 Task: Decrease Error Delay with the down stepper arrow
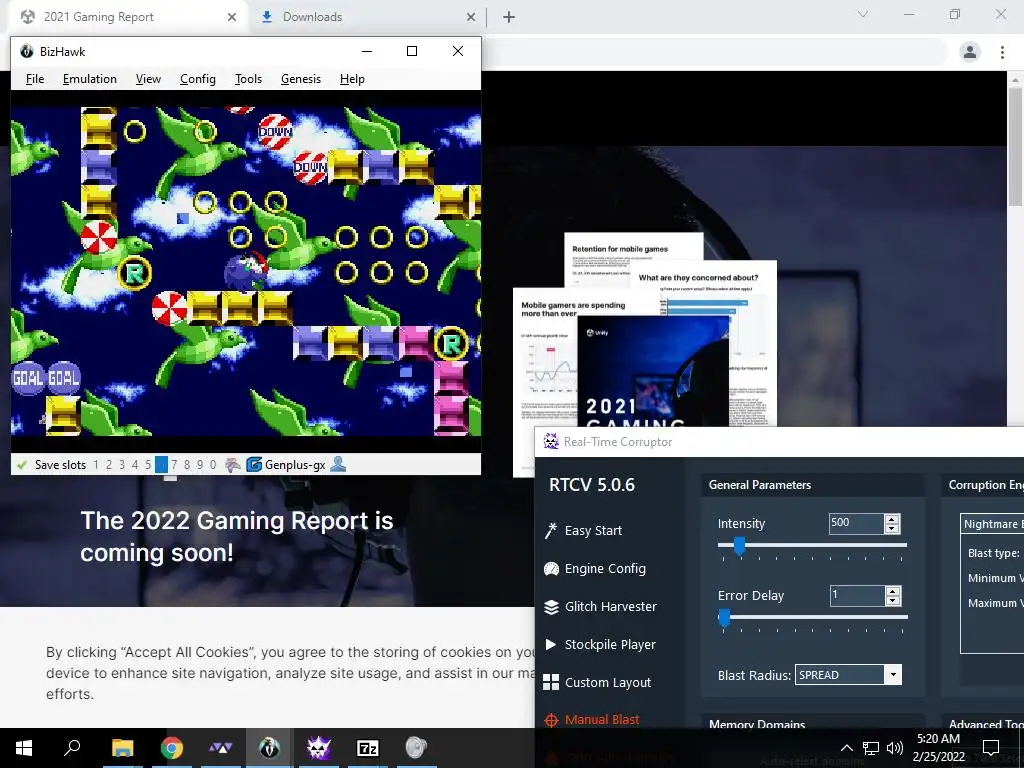[892, 600]
